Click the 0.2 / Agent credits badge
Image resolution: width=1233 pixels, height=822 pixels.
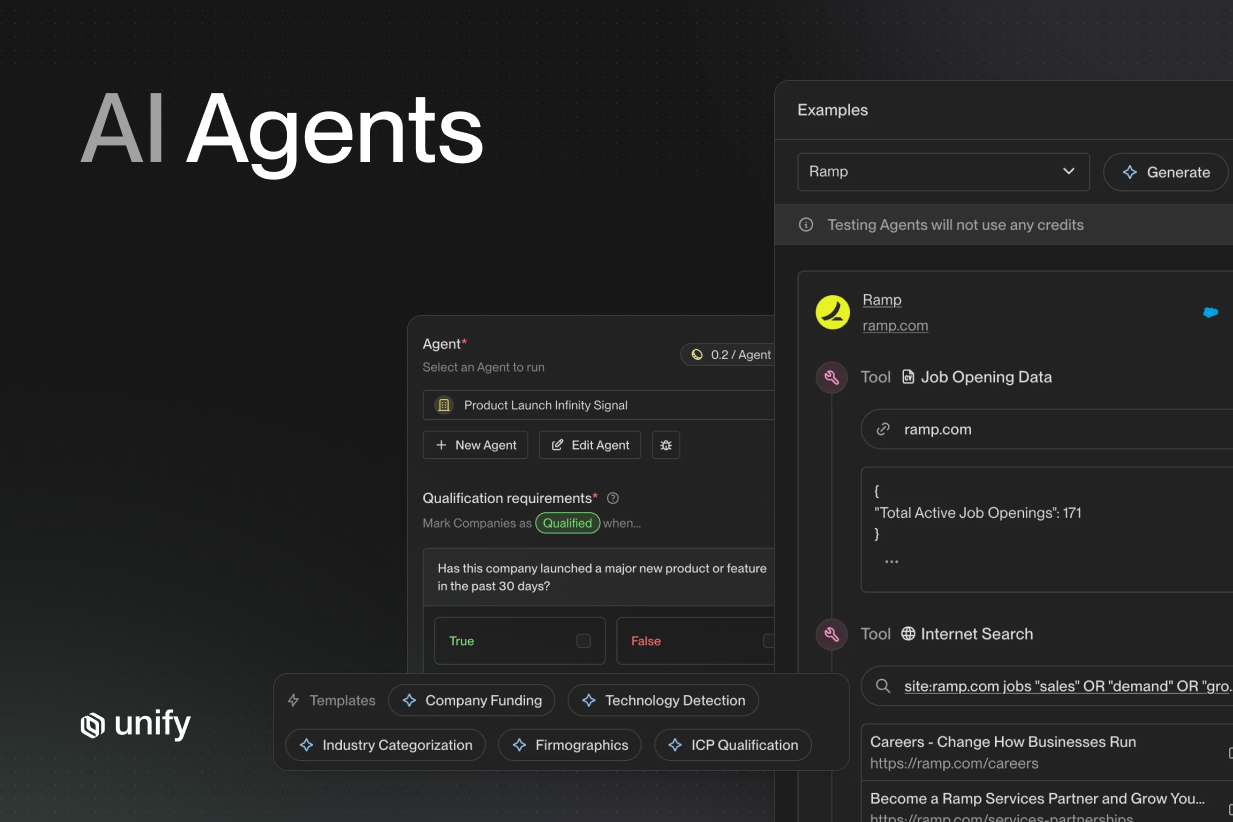coord(730,355)
